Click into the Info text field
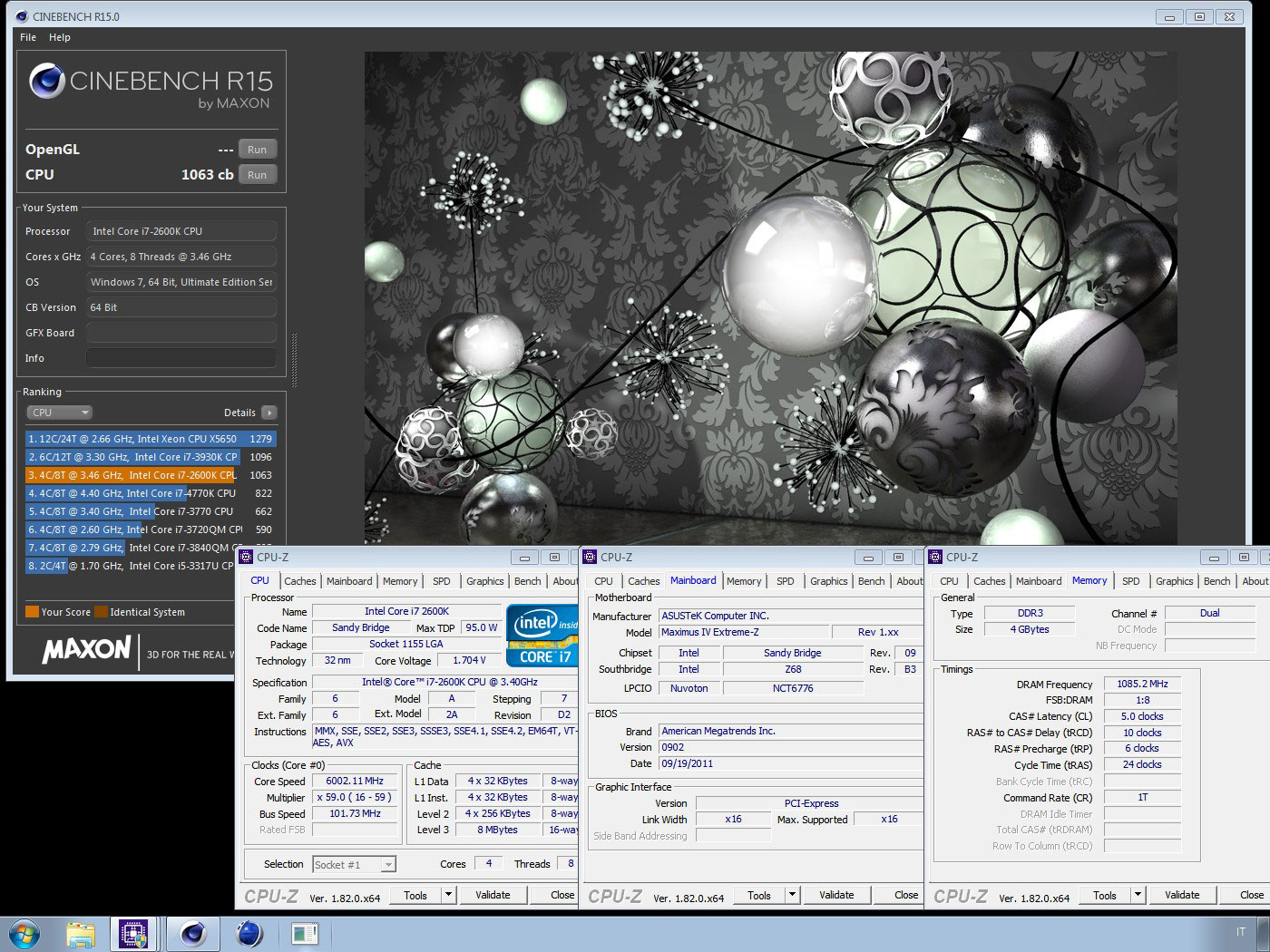The width and height of the screenshot is (1270, 952). click(x=181, y=358)
